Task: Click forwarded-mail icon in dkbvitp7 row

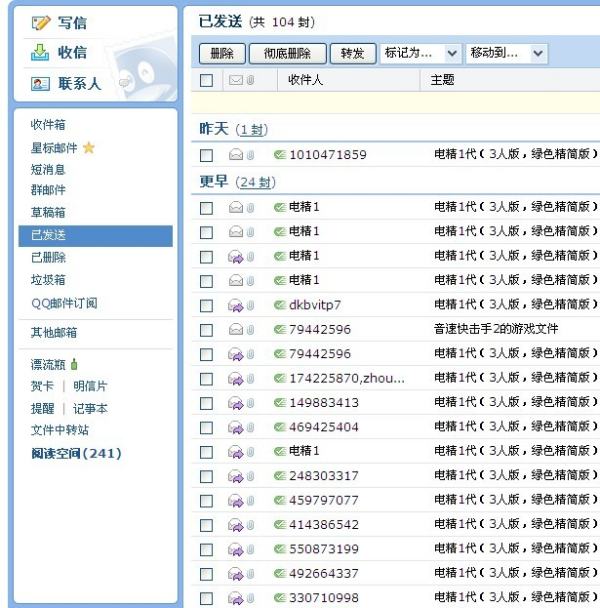Action: [x=235, y=305]
